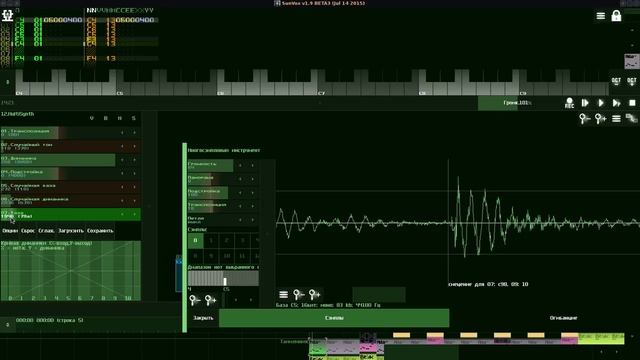Stop playback with the square button
640x360 pixels.
tap(632, 103)
